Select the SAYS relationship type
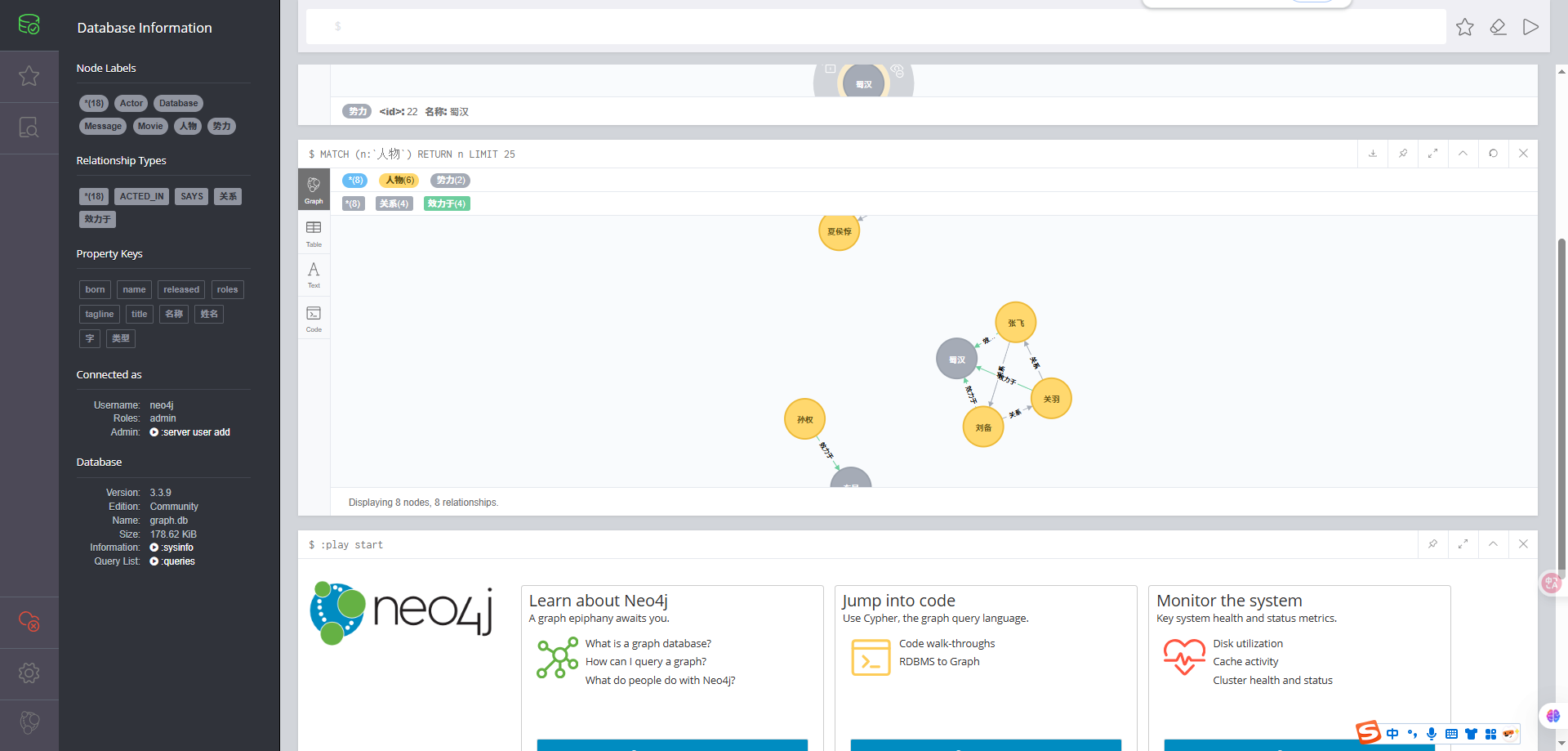Viewport: 1568px width, 751px height. click(192, 196)
